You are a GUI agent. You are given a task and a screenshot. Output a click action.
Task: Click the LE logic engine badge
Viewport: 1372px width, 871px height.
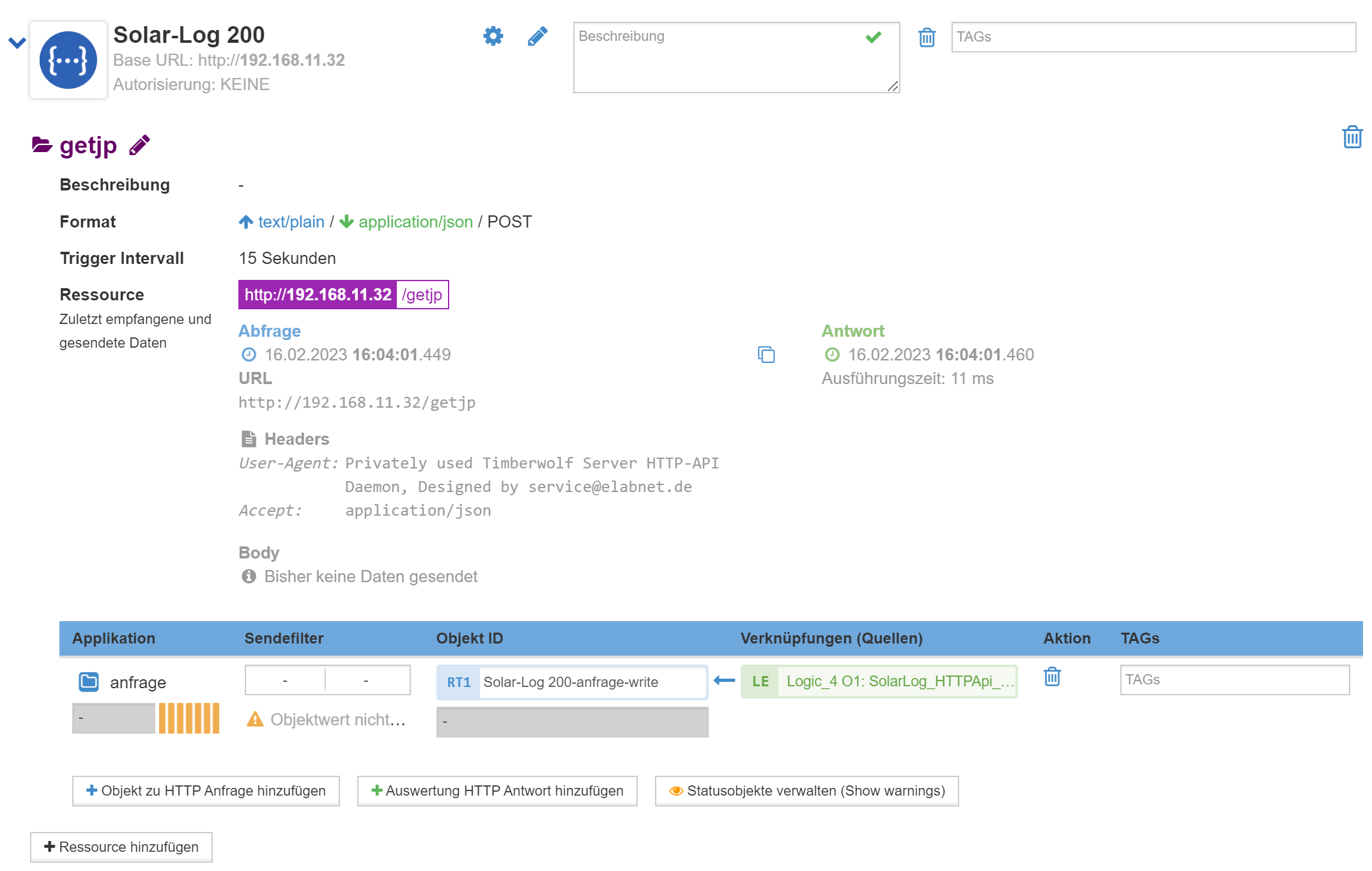pyautogui.click(x=760, y=681)
